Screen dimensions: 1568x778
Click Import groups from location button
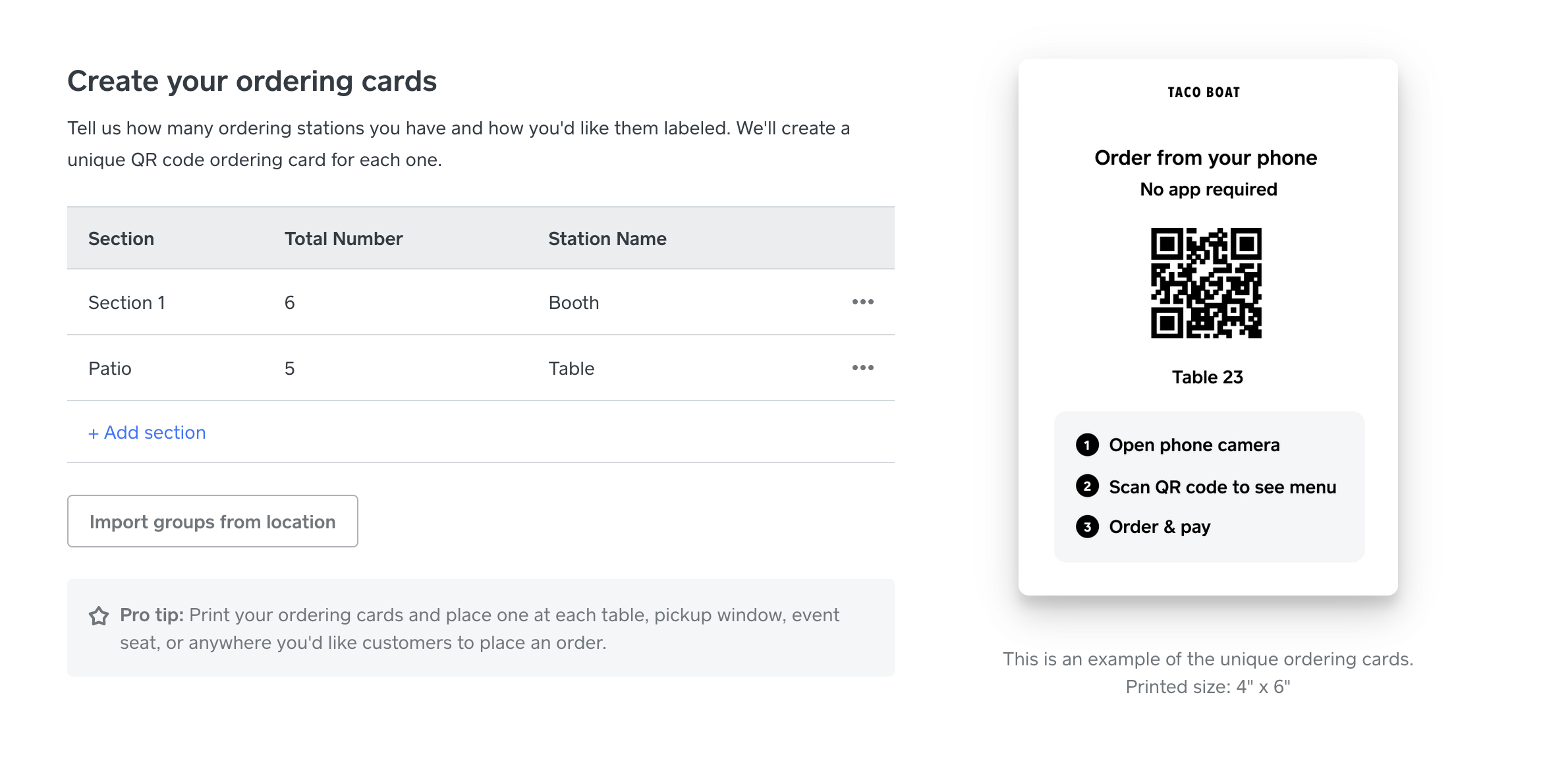coord(213,521)
